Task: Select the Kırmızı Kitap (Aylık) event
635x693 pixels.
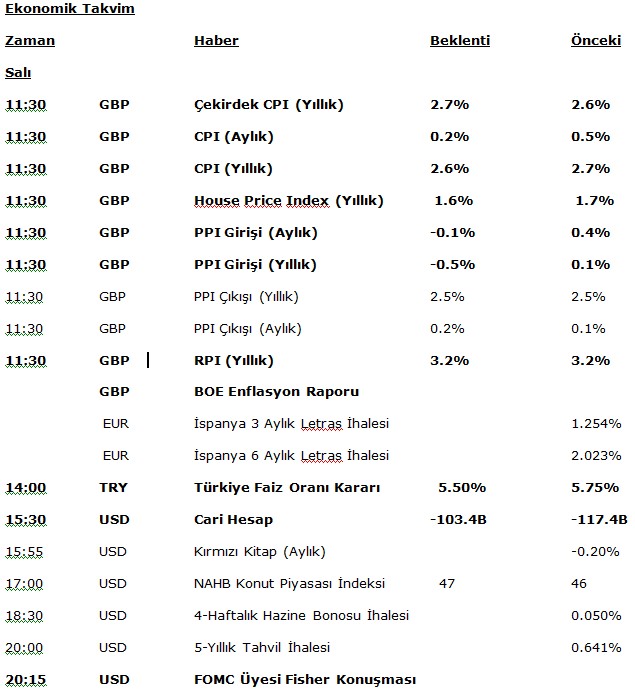Action: pyautogui.click(x=260, y=552)
